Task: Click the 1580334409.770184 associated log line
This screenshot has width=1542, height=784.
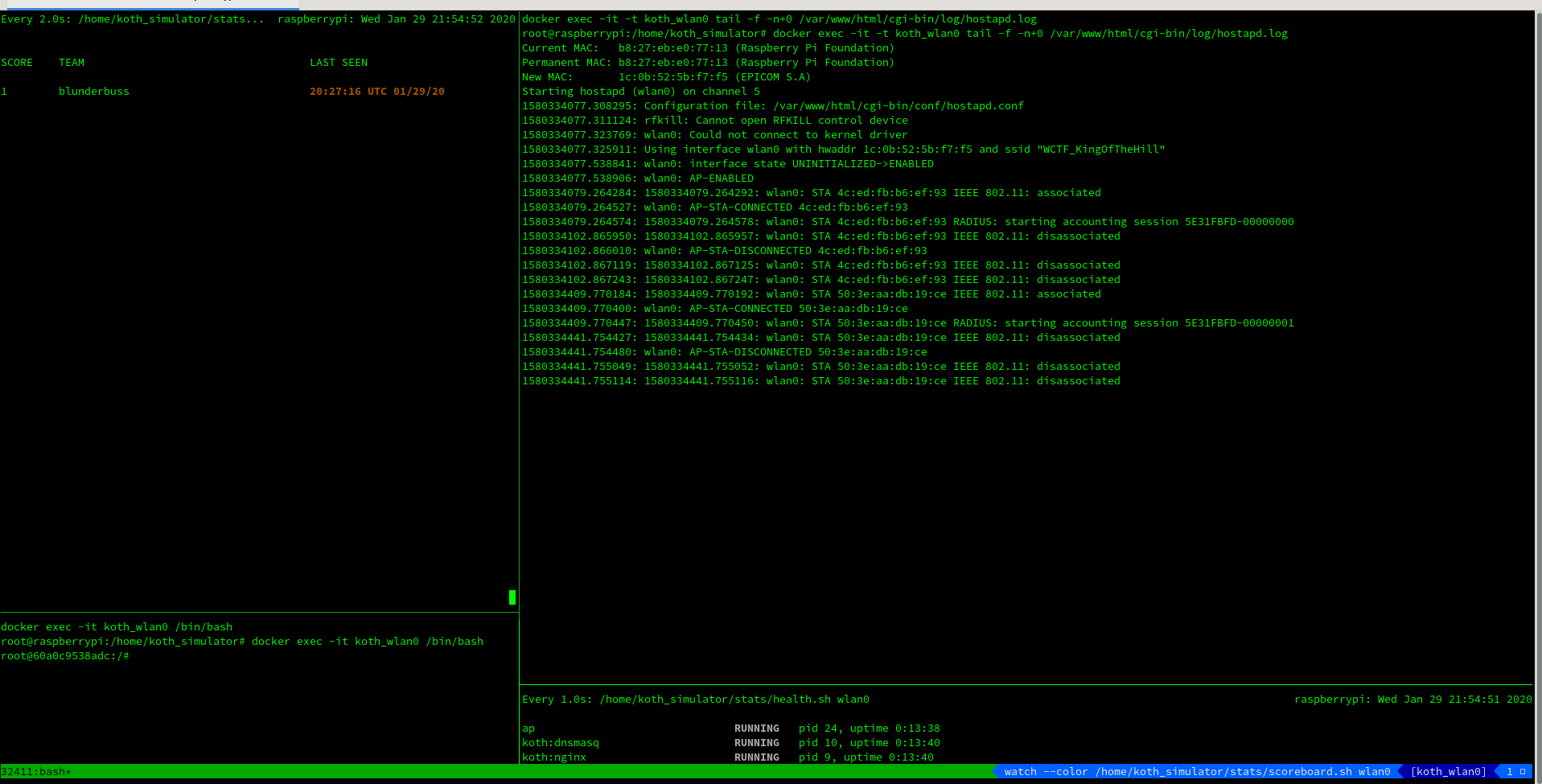Action: [812, 294]
